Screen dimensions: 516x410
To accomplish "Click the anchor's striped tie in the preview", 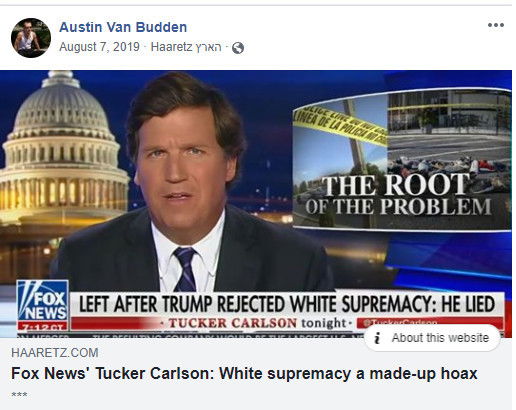I will pyautogui.click(x=185, y=269).
